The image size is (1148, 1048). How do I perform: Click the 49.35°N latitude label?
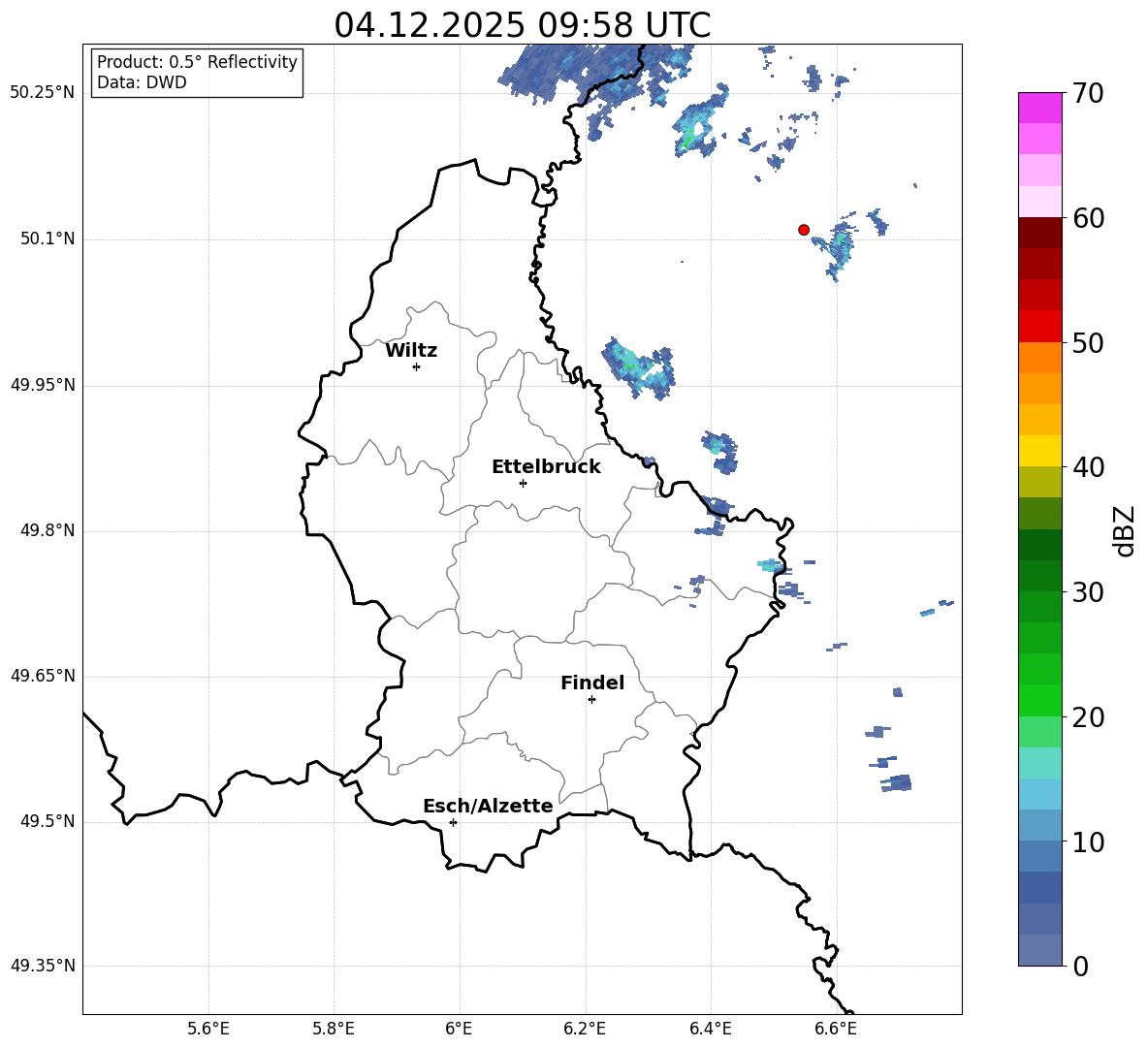[x=43, y=966]
